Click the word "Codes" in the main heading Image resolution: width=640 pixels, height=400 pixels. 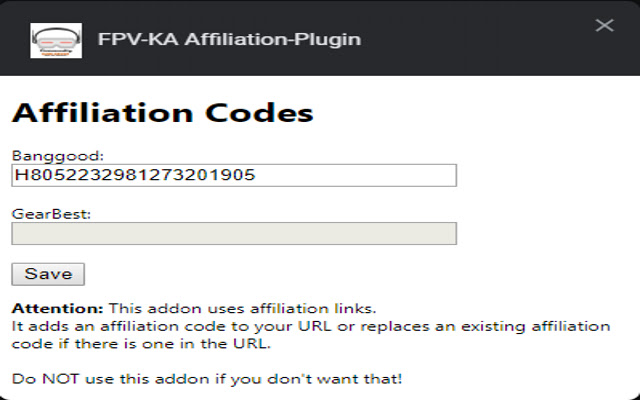point(262,113)
